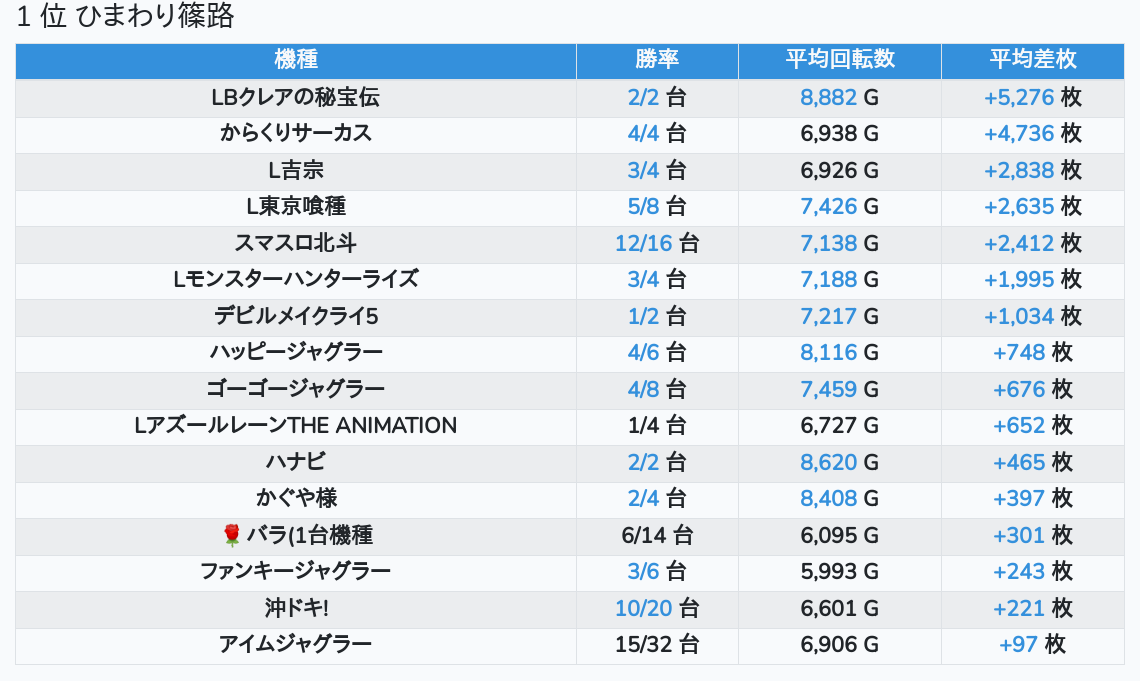Select the LアズールレーンTHE ANIMATION entry

(295, 425)
